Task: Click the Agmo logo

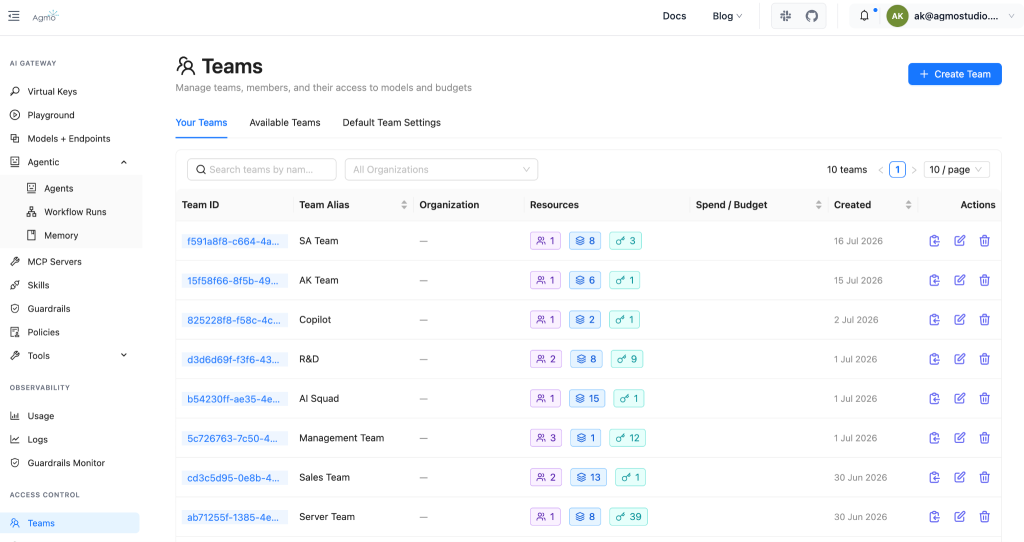Action: point(45,16)
